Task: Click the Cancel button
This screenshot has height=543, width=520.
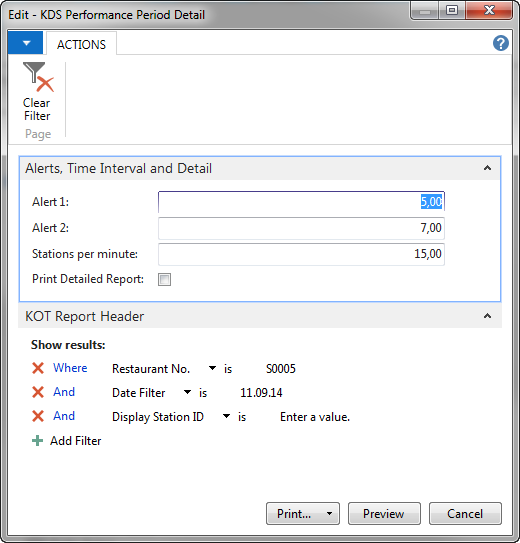Action: 465,514
